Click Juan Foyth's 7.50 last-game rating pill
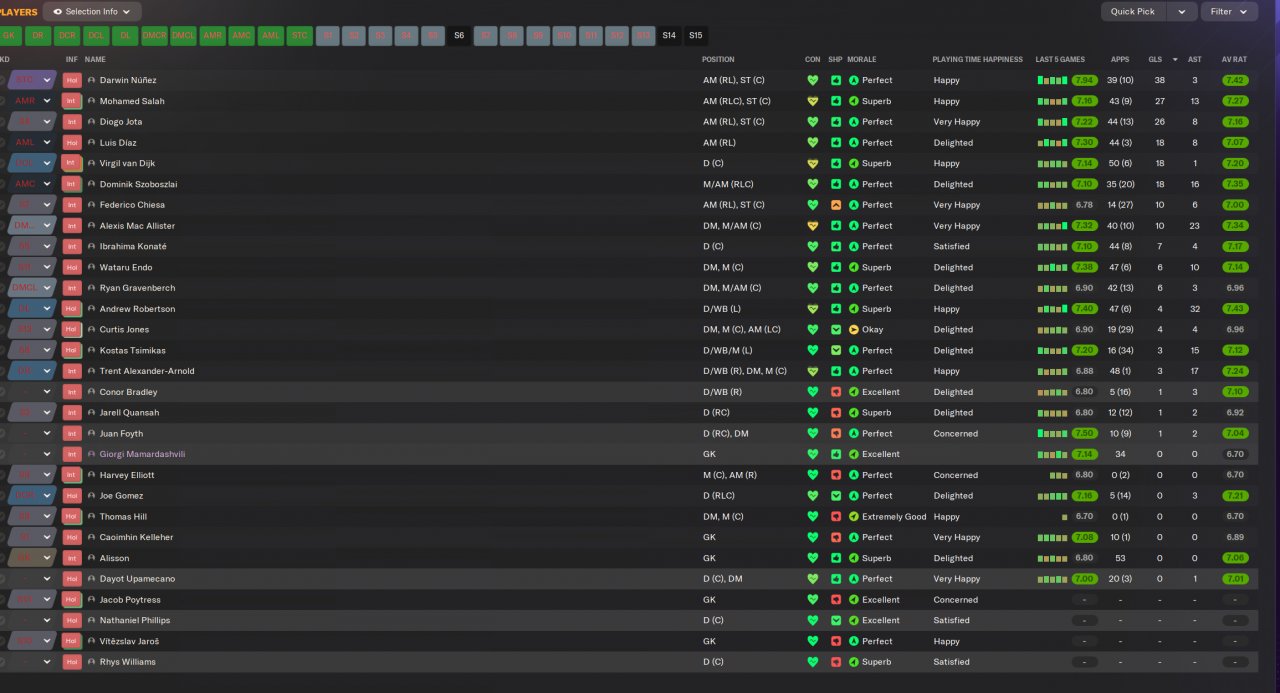This screenshot has width=1280, height=693. pyautogui.click(x=1084, y=434)
